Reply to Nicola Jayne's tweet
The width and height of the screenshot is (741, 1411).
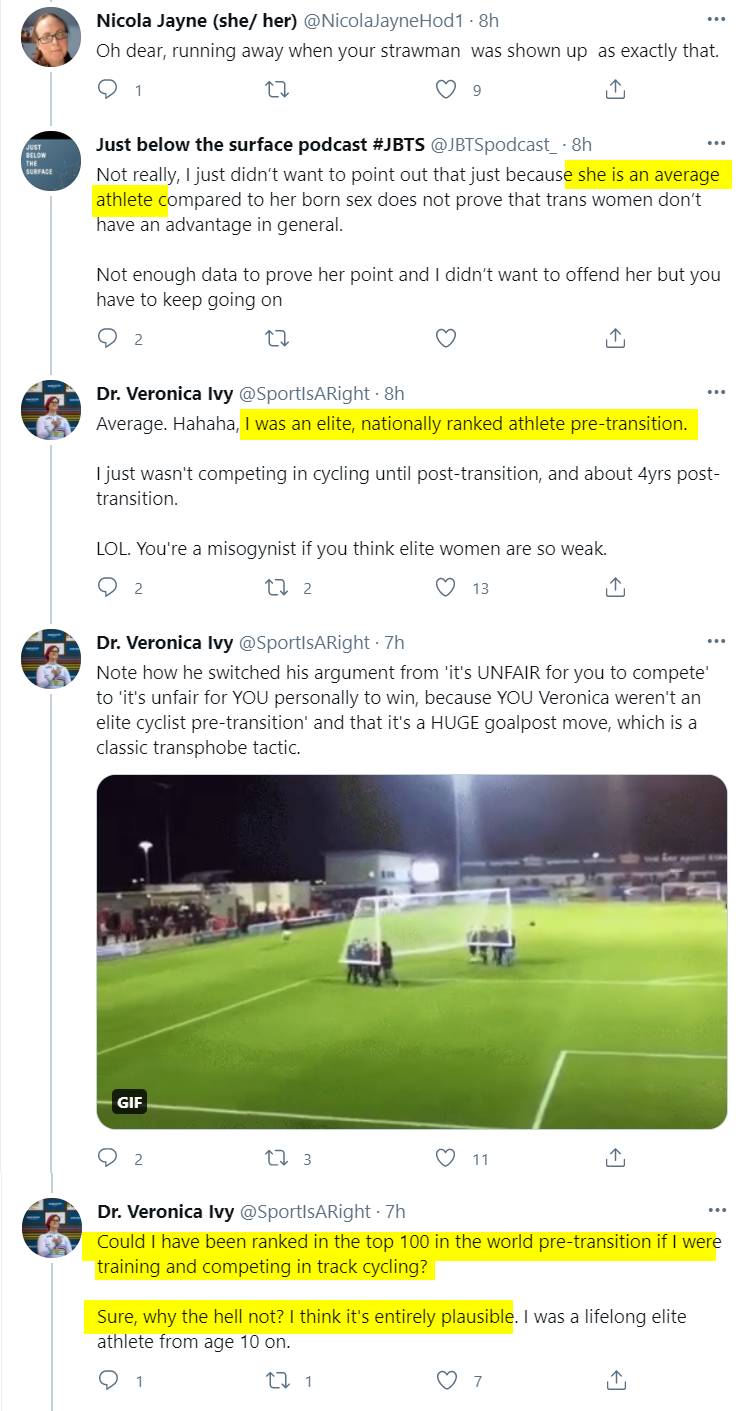point(108,90)
